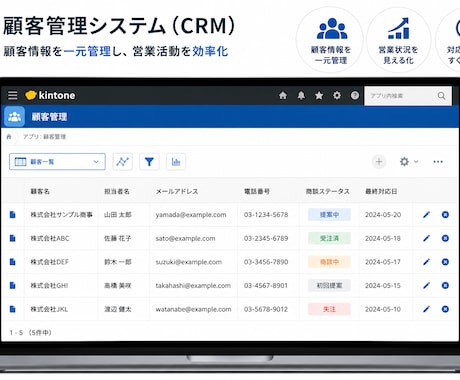
Task: Open the more options ellipsis menu
Action: coord(438,162)
